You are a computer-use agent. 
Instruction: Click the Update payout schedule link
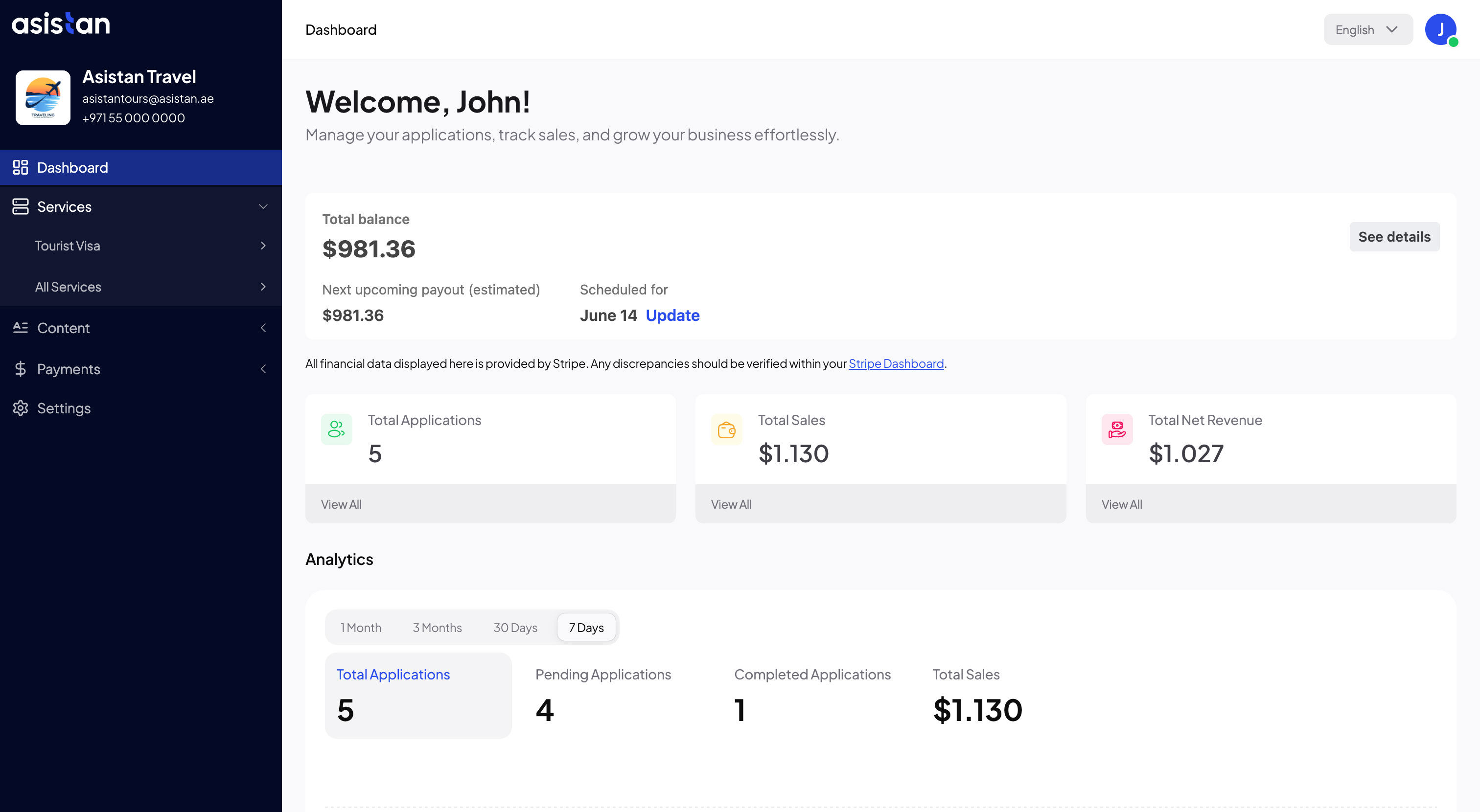click(x=672, y=316)
